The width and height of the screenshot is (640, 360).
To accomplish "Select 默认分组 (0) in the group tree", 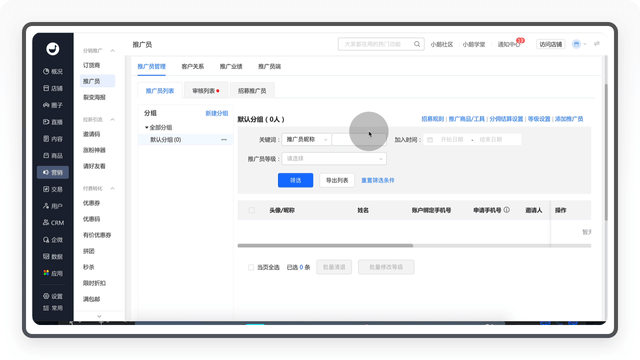I will [186, 140].
